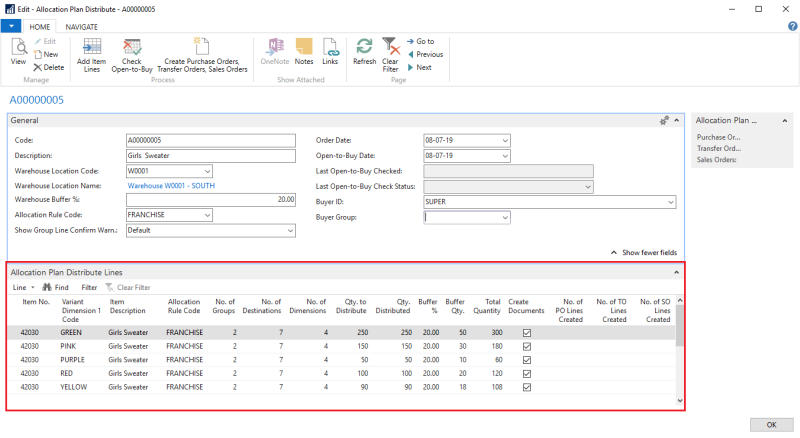Expand the Allocation Rule Code dropdown
This screenshot has height=438, width=800.
(207, 215)
